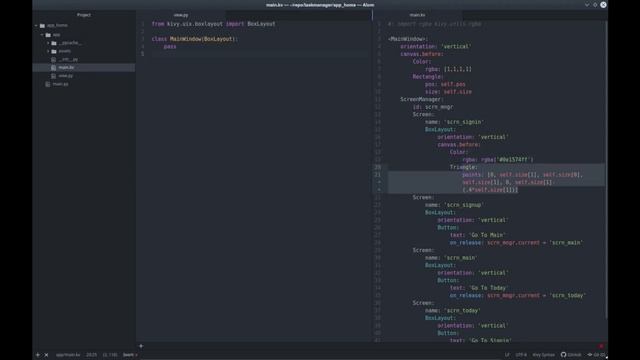This screenshot has height=360, width=640.
Task: Click the "text: 'Go To Today'" line
Action: (480, 288)
